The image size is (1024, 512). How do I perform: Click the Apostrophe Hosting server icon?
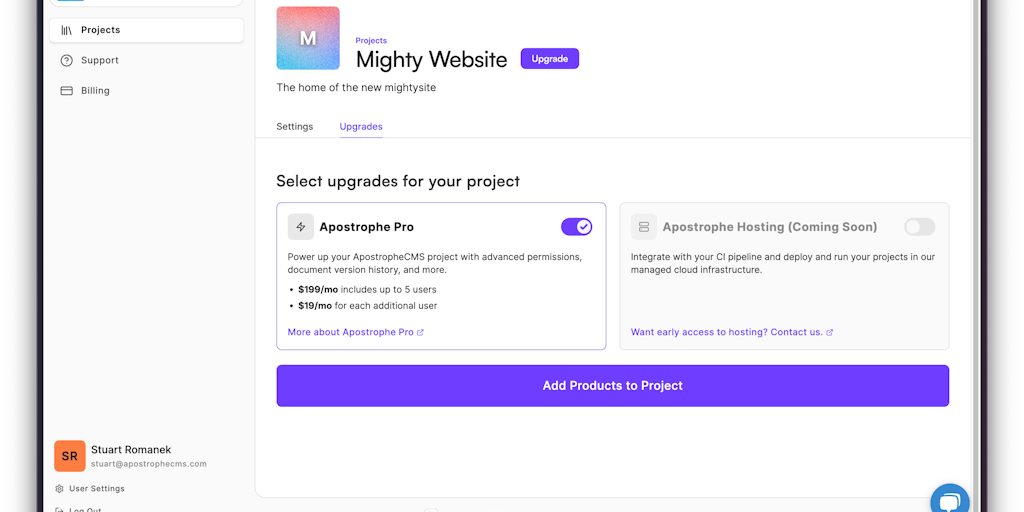pos(644,227)
